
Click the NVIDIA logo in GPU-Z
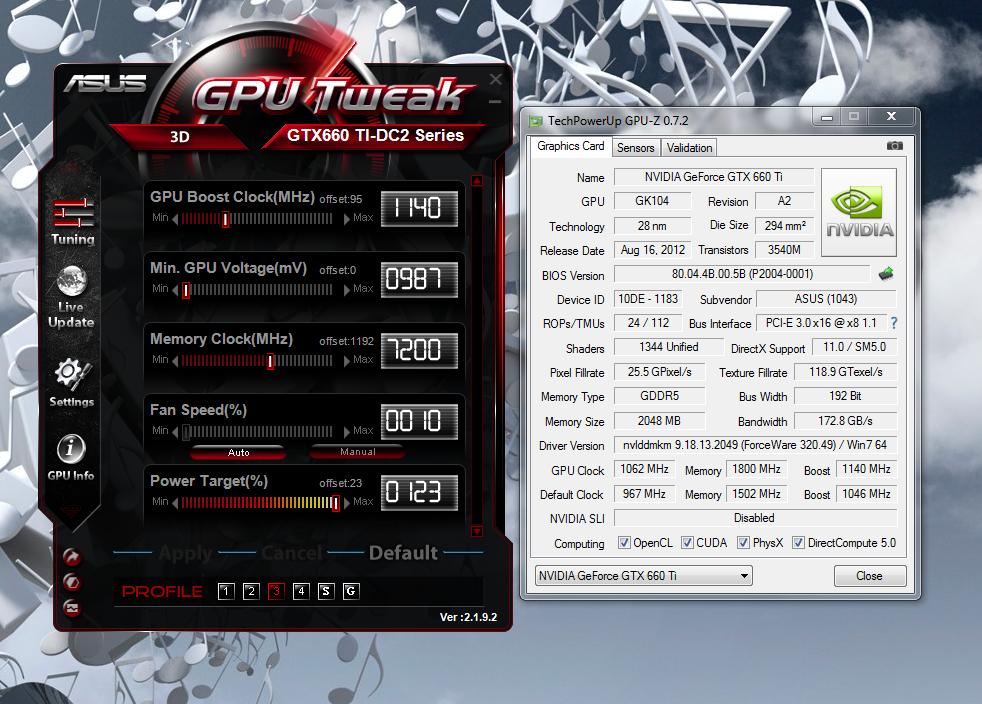[859, 212]
